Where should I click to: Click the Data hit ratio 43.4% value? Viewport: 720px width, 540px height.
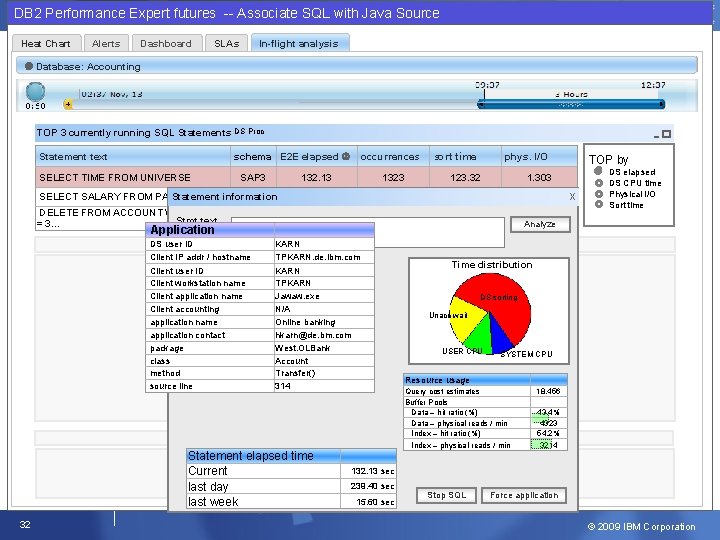tap(548, 412)
